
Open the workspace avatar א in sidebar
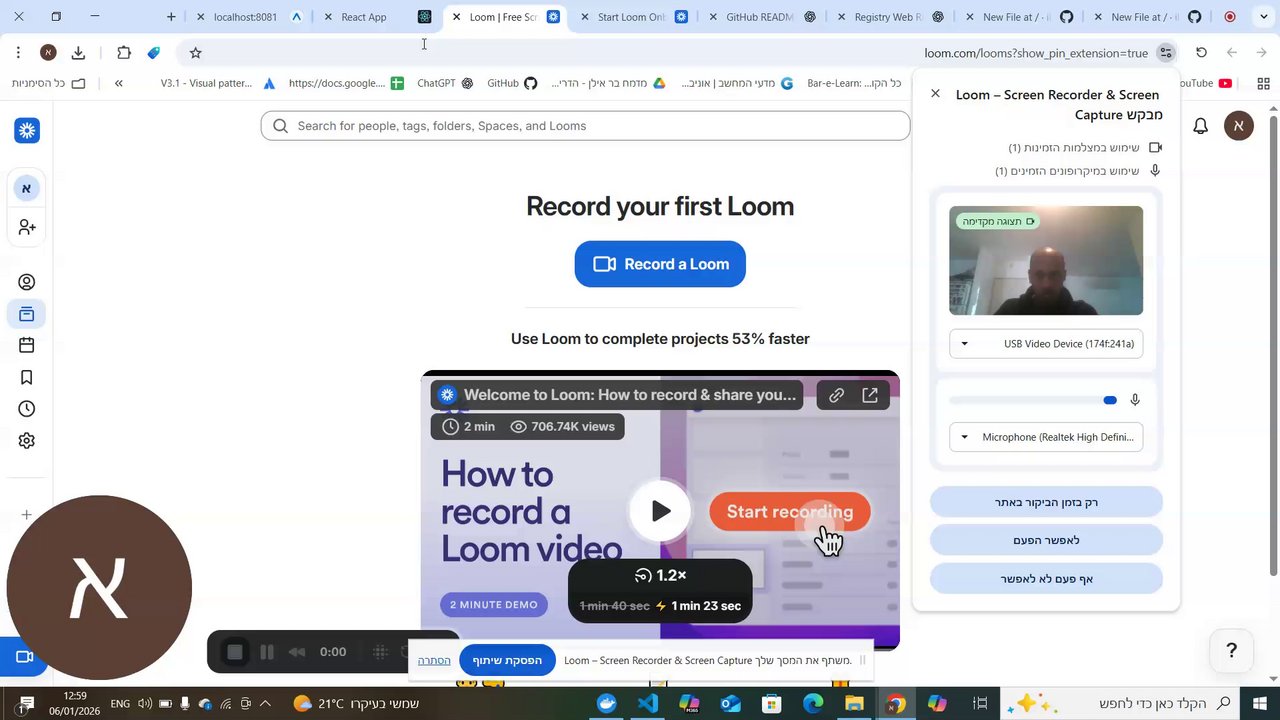pyautogui.click(x=27, y=188)
